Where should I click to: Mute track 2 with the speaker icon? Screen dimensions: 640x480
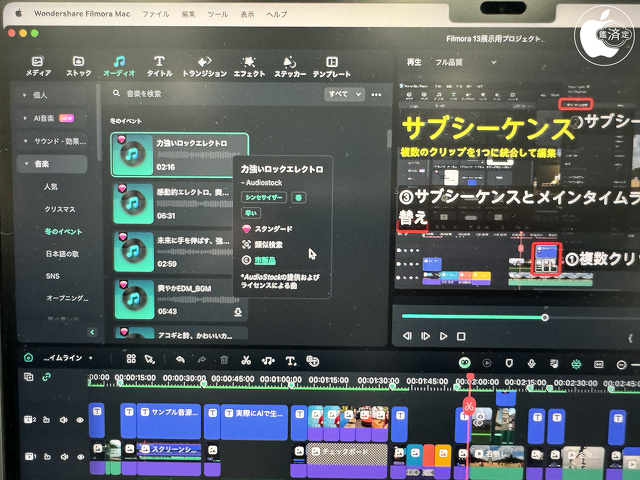[x=64, y=420]
